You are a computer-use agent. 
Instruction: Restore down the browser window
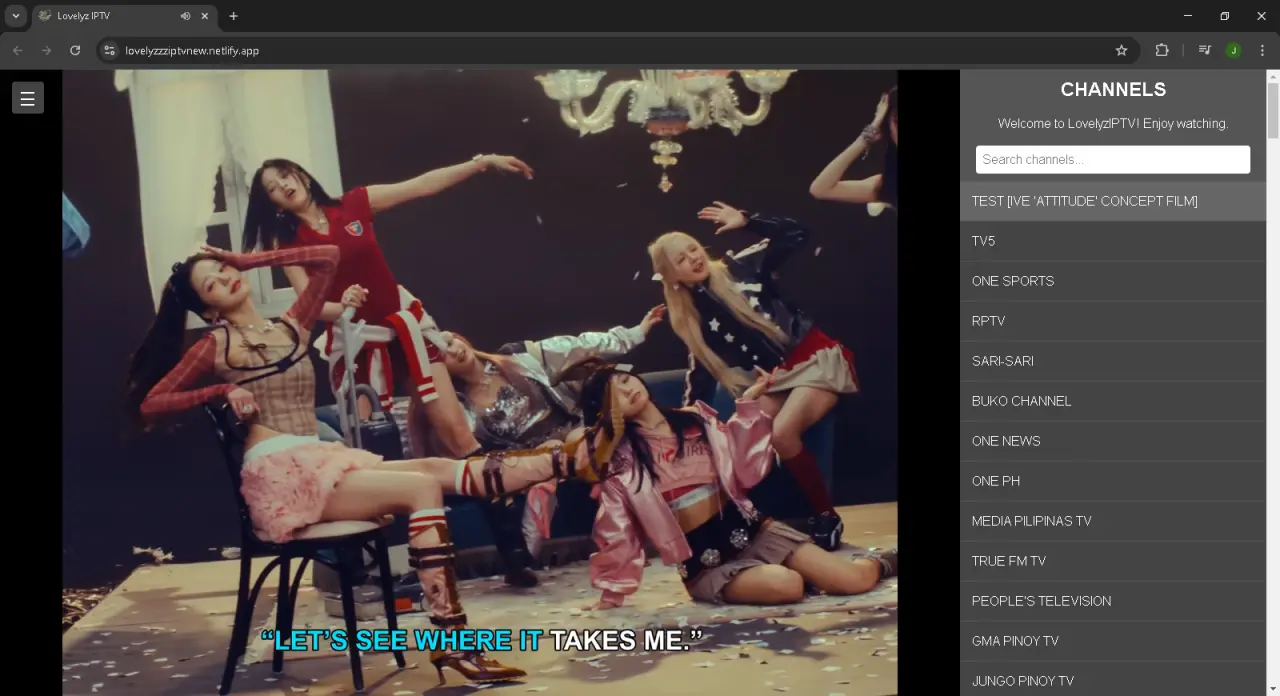click(x=1225, y=16)
